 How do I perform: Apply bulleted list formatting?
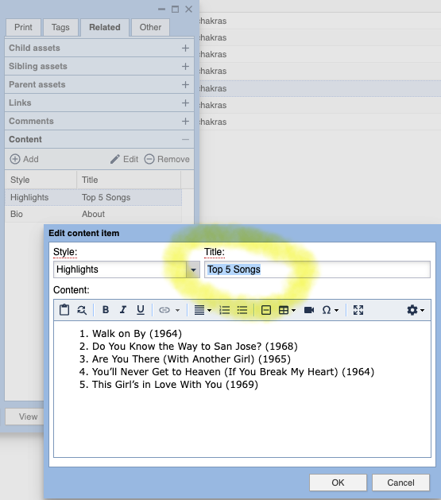[242, 310]
